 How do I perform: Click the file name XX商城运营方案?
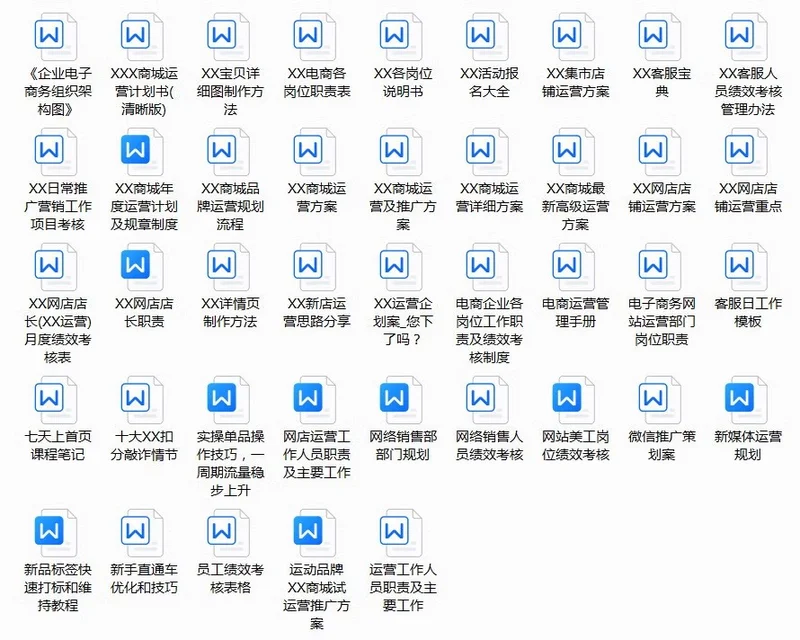317,198
